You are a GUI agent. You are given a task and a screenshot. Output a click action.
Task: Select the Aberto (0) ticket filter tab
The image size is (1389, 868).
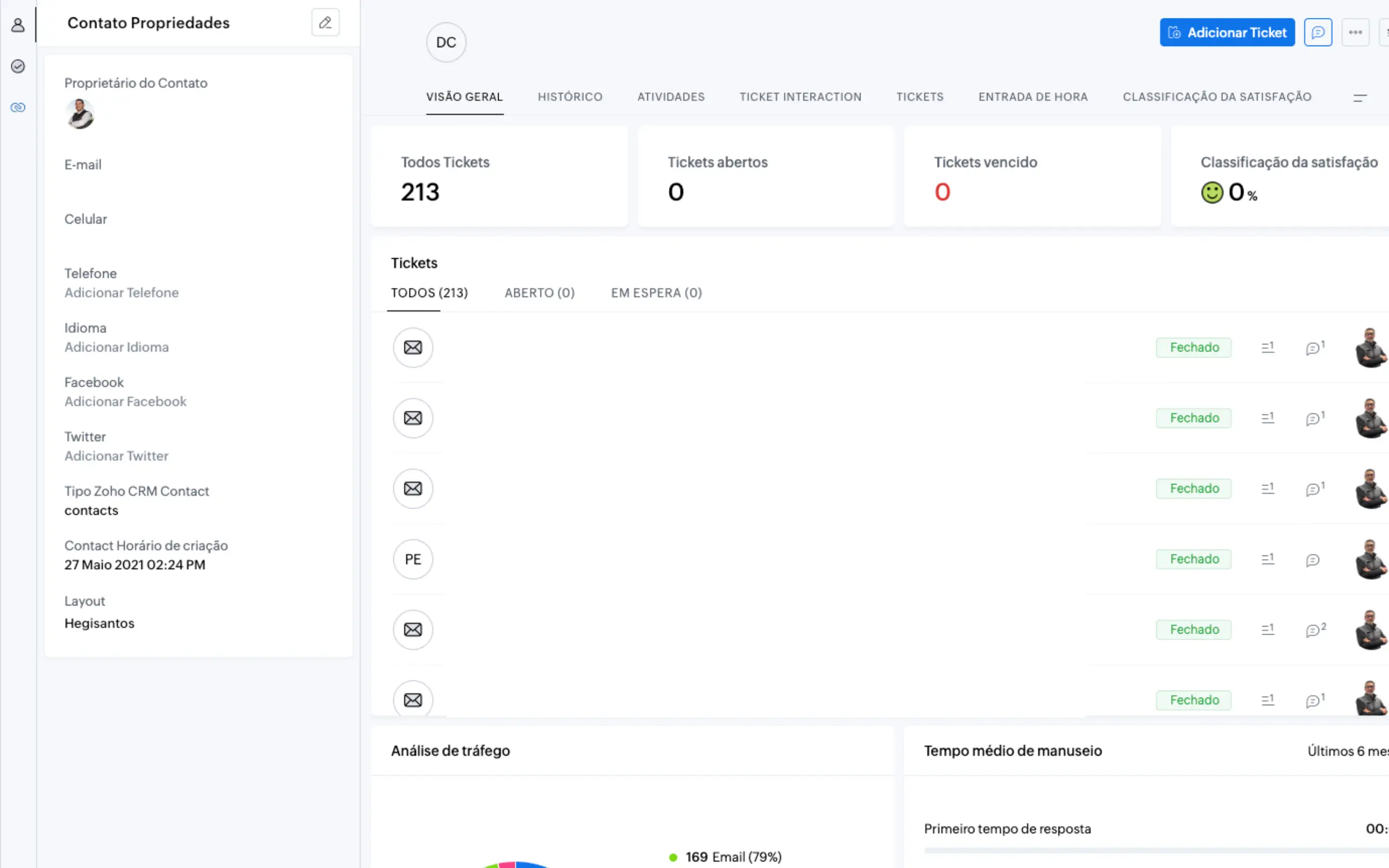(x=539, y=293)
